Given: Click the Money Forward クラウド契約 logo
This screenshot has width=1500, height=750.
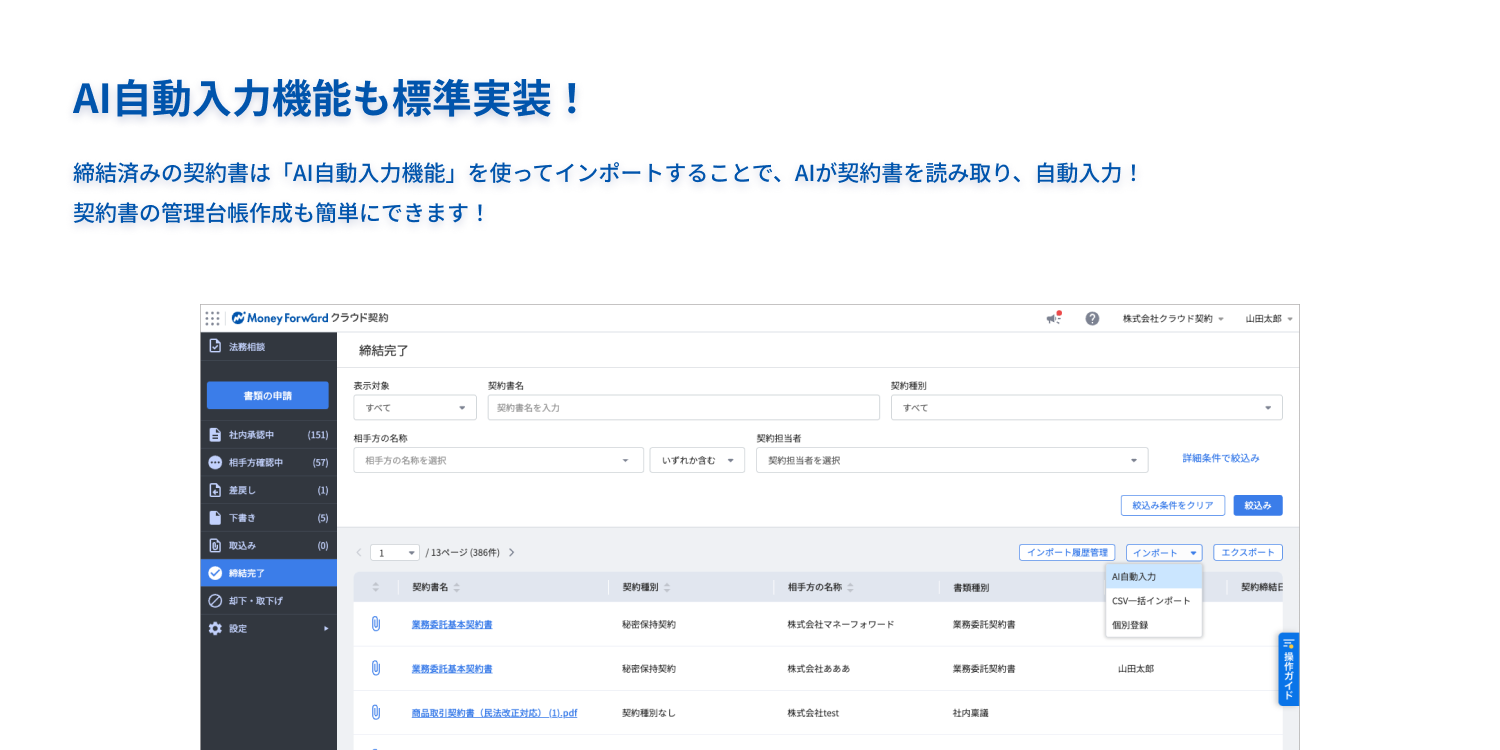Looking at the screenshot, I should pyautogui.click(x=309, y=318).
